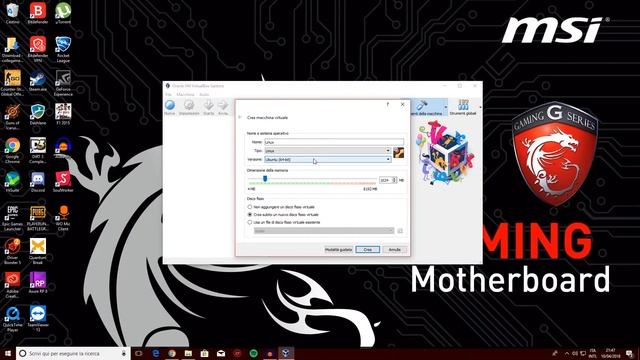Viewport: 640px width, 360px height.
Task: Click the Nome text field
Action: 334,142
